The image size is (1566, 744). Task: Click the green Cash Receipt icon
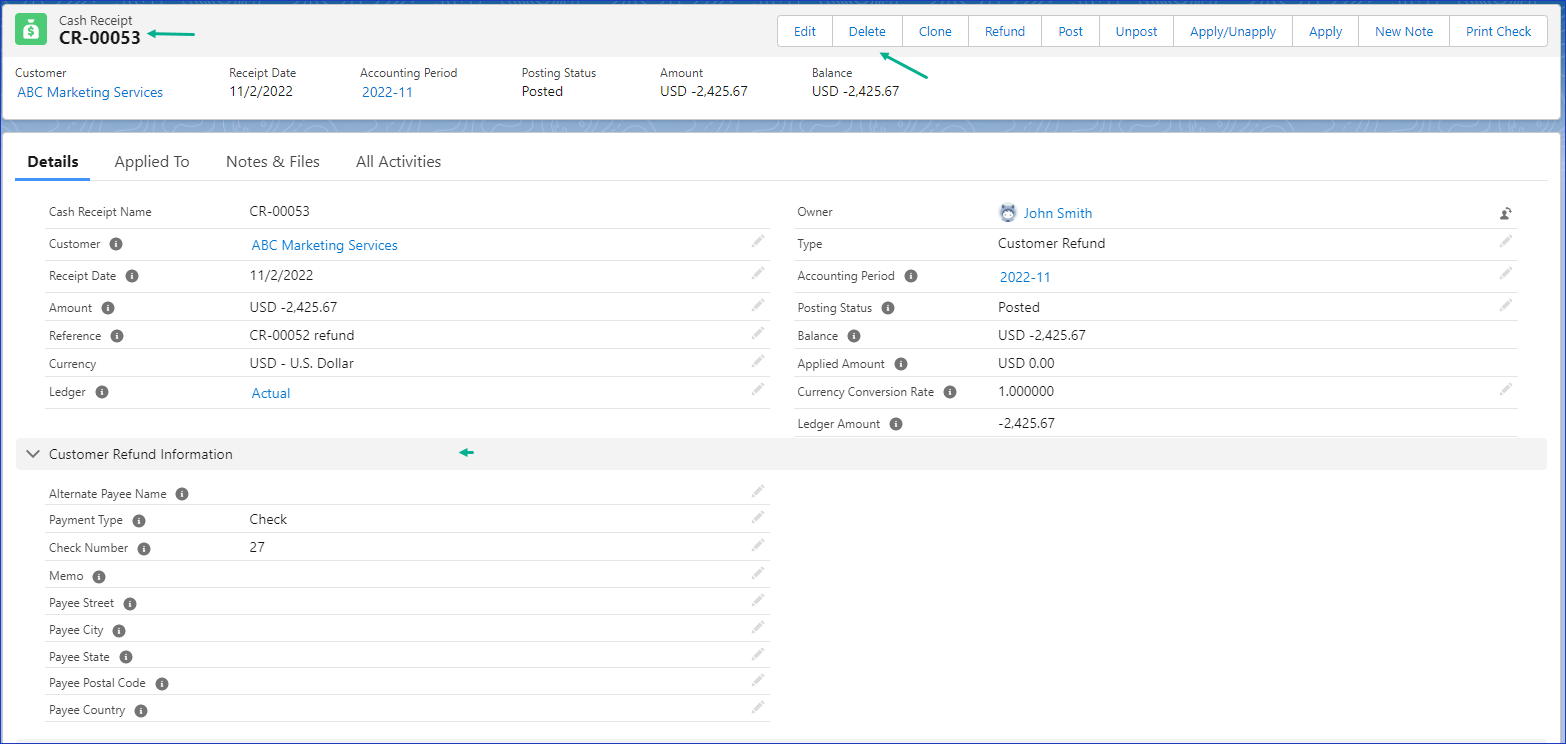click(31, 30)
